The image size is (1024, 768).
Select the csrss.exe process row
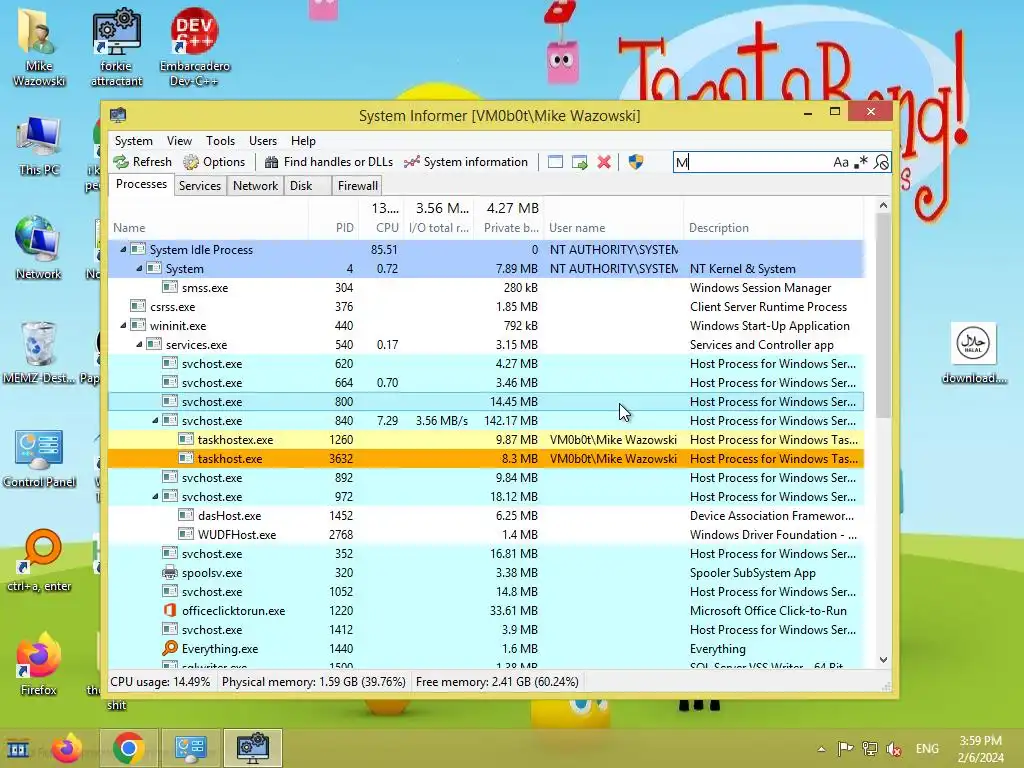coord(487,306)
